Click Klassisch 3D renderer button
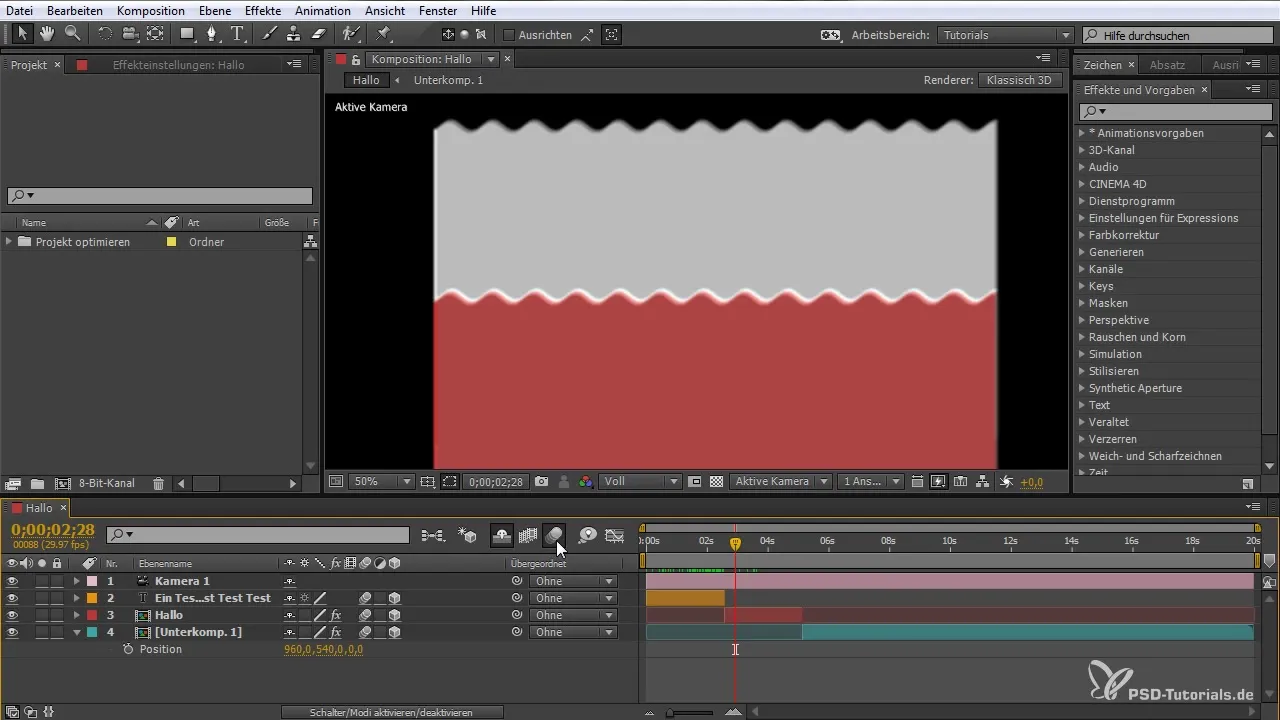Viewport: 1280px width, 720px height. pyautogui.click(x=1020, y=80)
